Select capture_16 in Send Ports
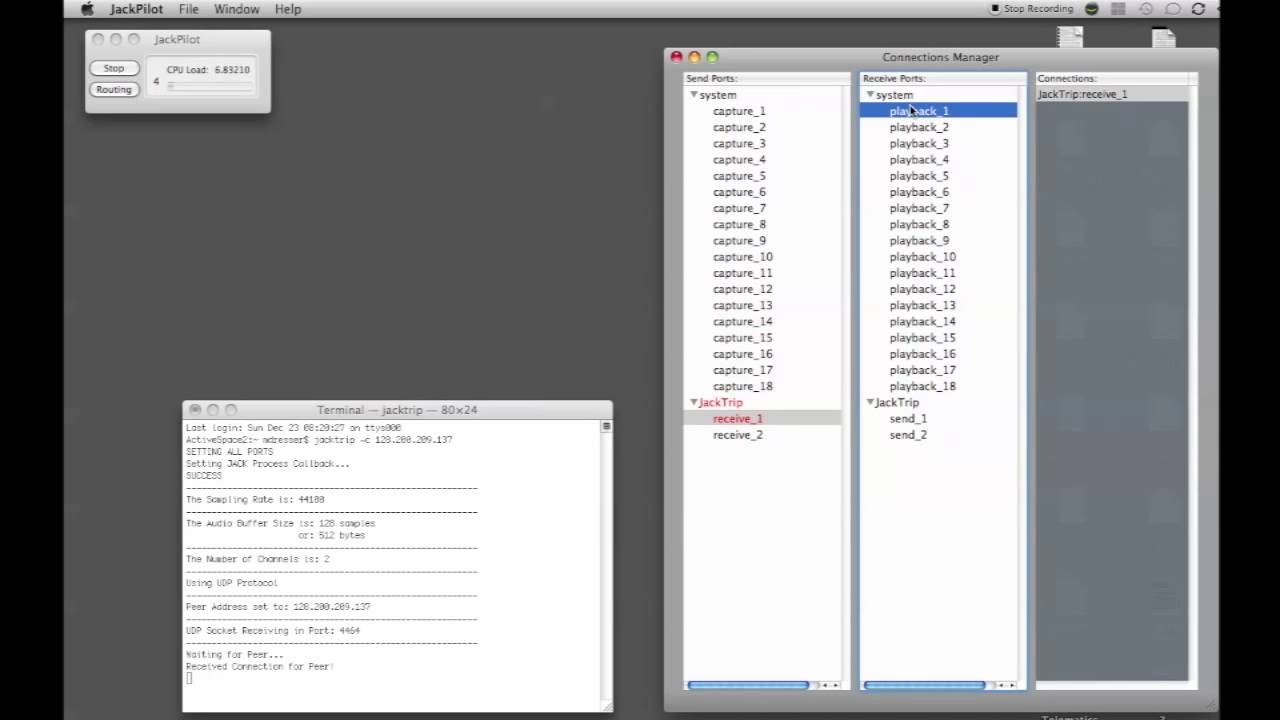This screenshot has width=1280, height=720. pyautogui.click(x=743, y=354)
